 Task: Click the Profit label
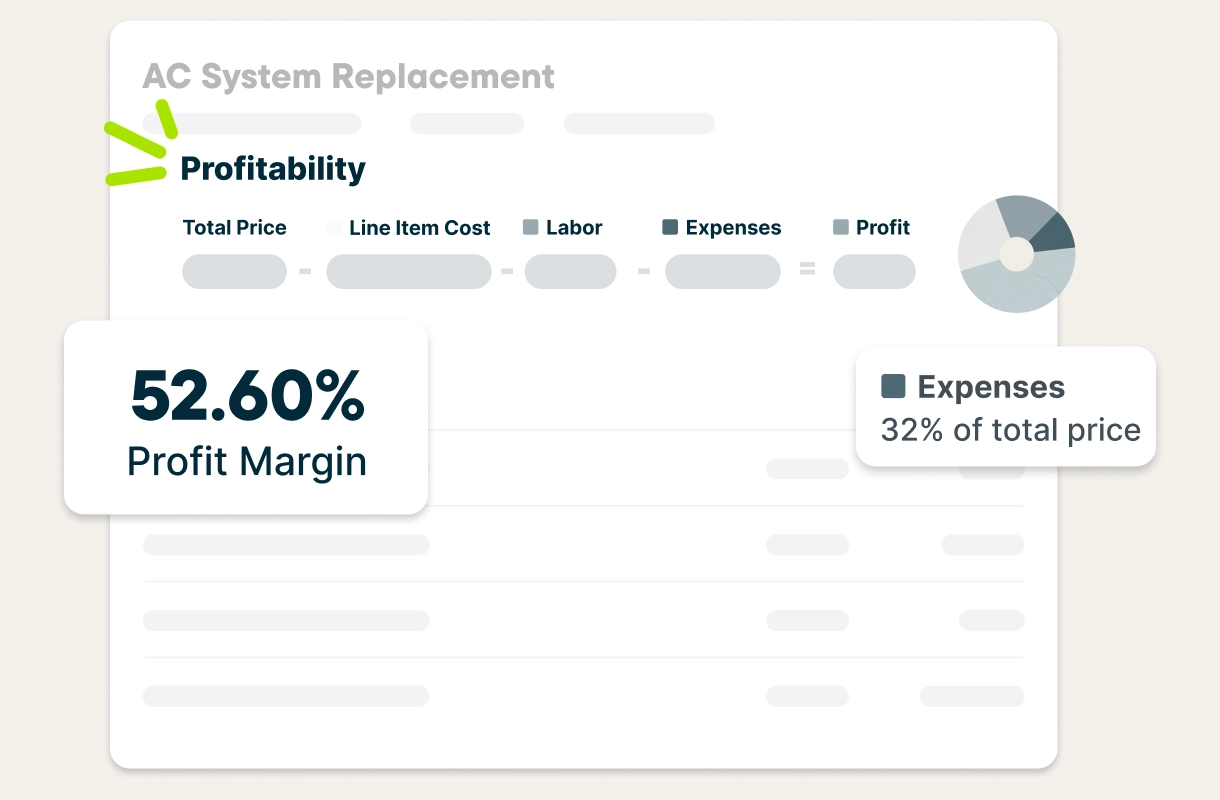pyautogui.click(x=883, y=228)
